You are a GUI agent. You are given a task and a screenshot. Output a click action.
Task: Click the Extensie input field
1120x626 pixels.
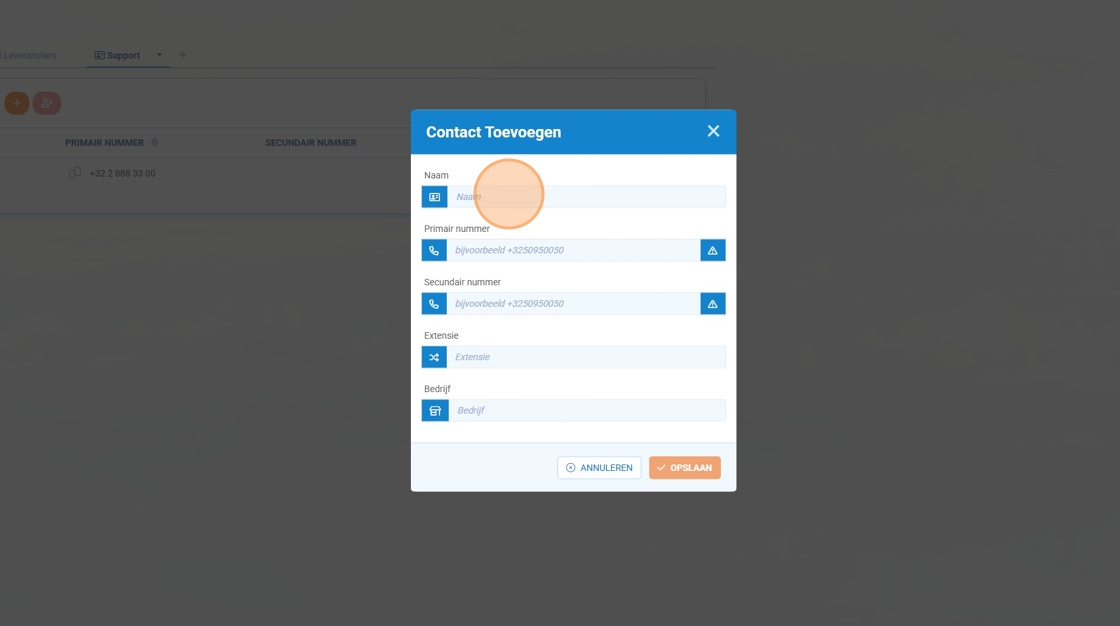[585, 357]
